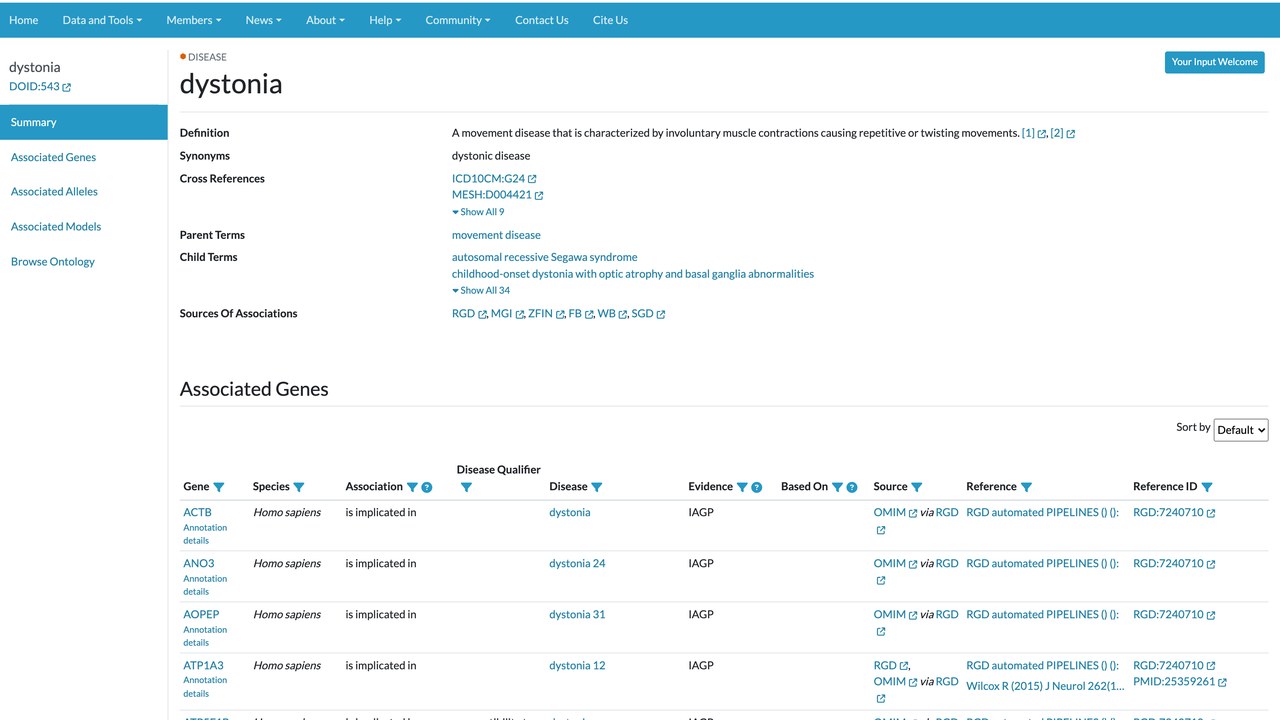Open the Evidence column filter
Image resolution: width=1280 pixels, height=720 pixels.
pyautogui.click(x=742, y=487)
